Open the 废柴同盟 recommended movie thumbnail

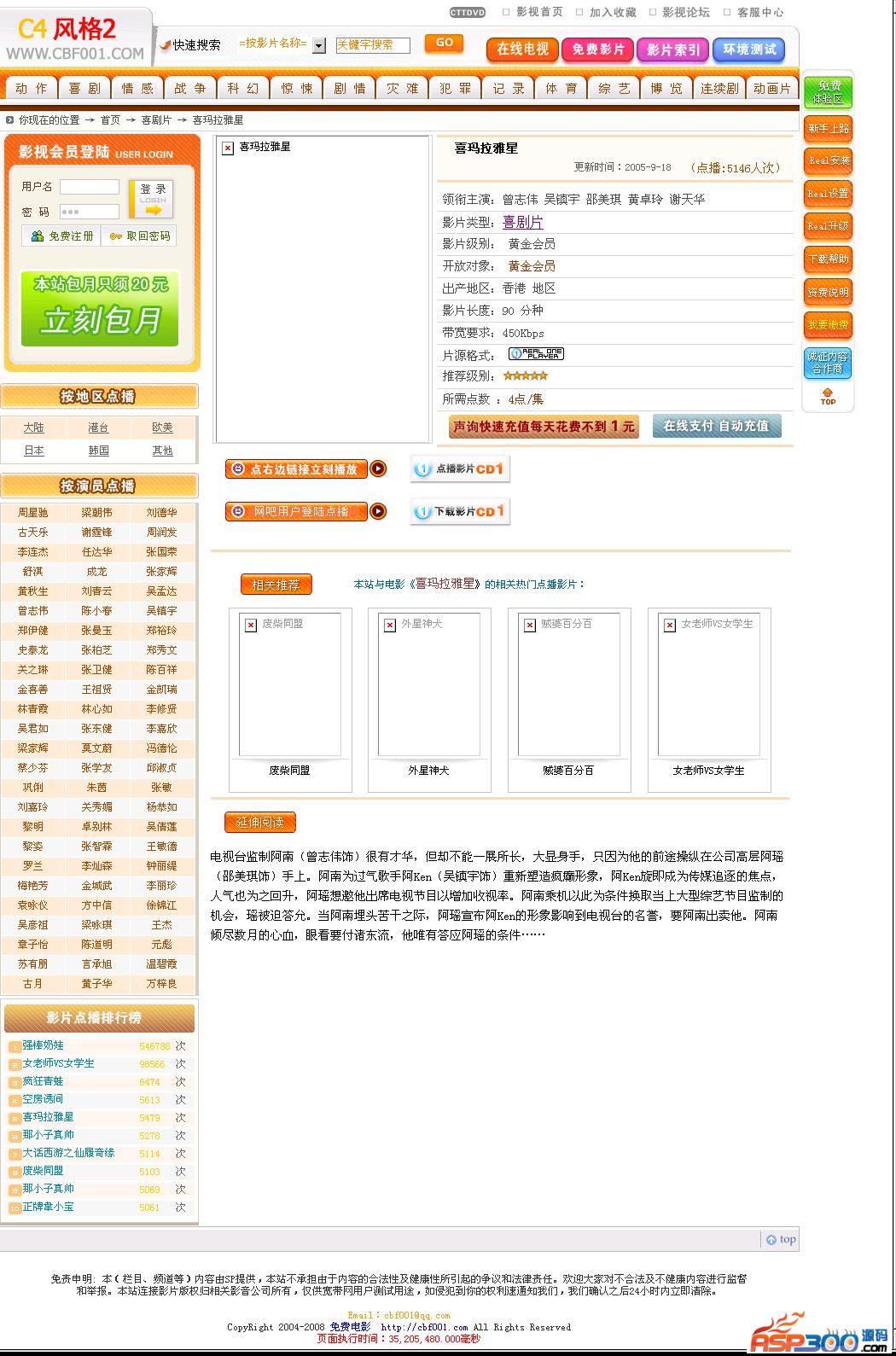(290, 685)
